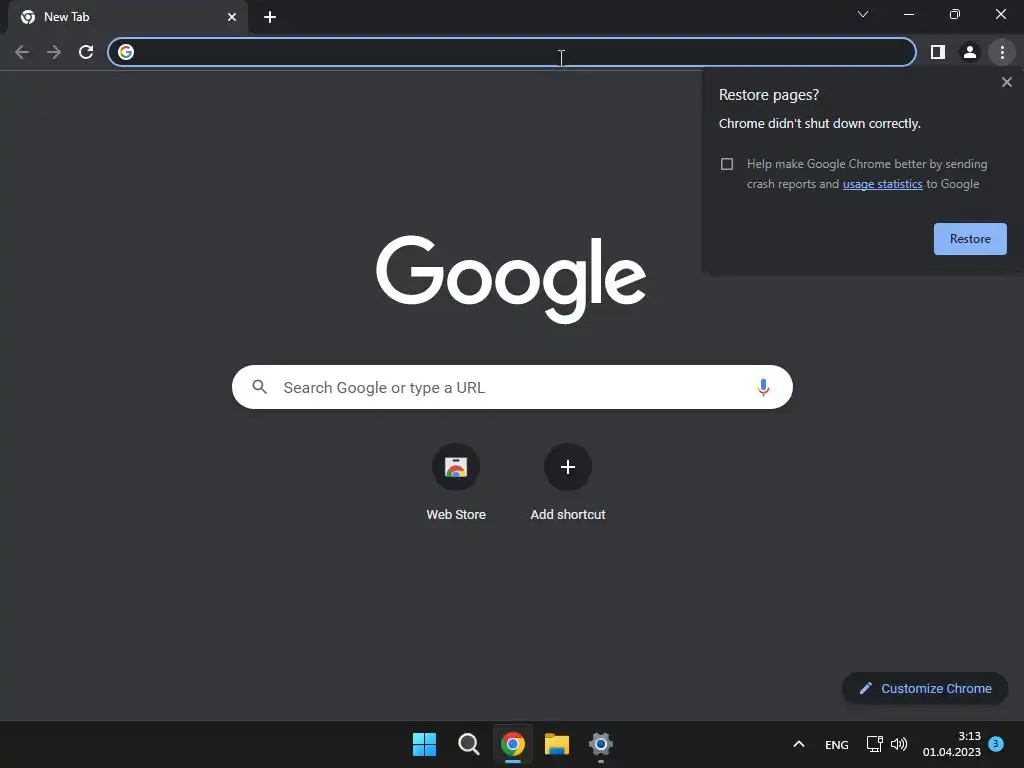Click the back navigation arrow
Image resolution: width=1024 pixels, height=768 pixels.
pyautogui.click(x=22, y=52)
